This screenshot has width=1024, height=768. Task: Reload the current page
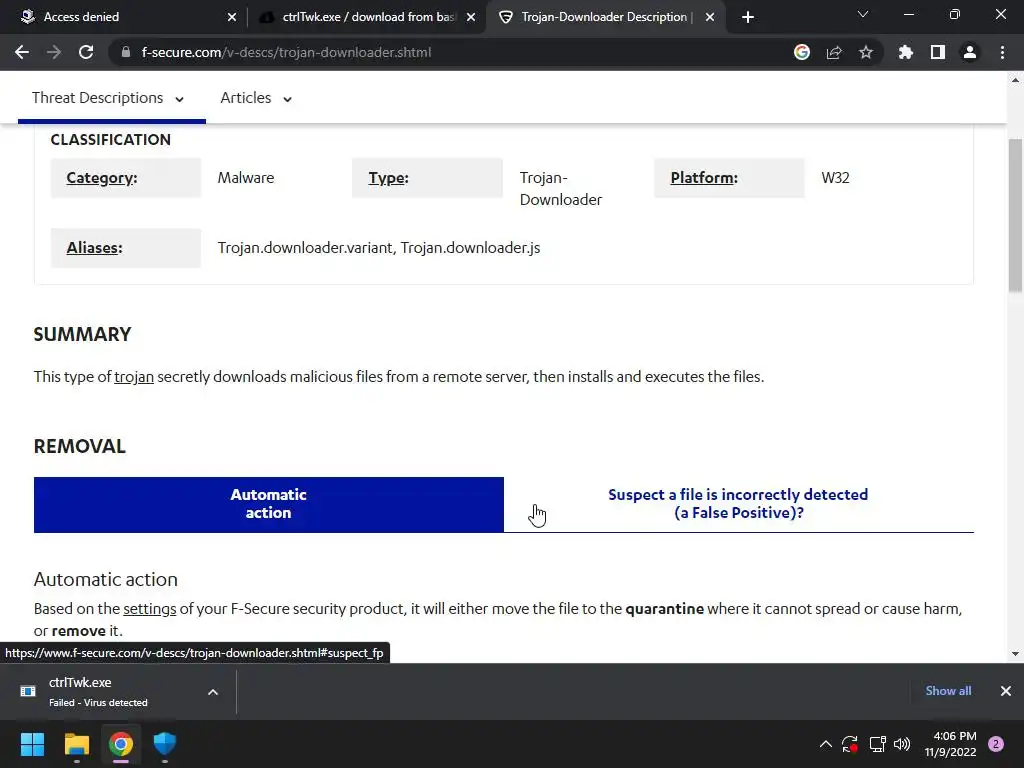(86, 52)
